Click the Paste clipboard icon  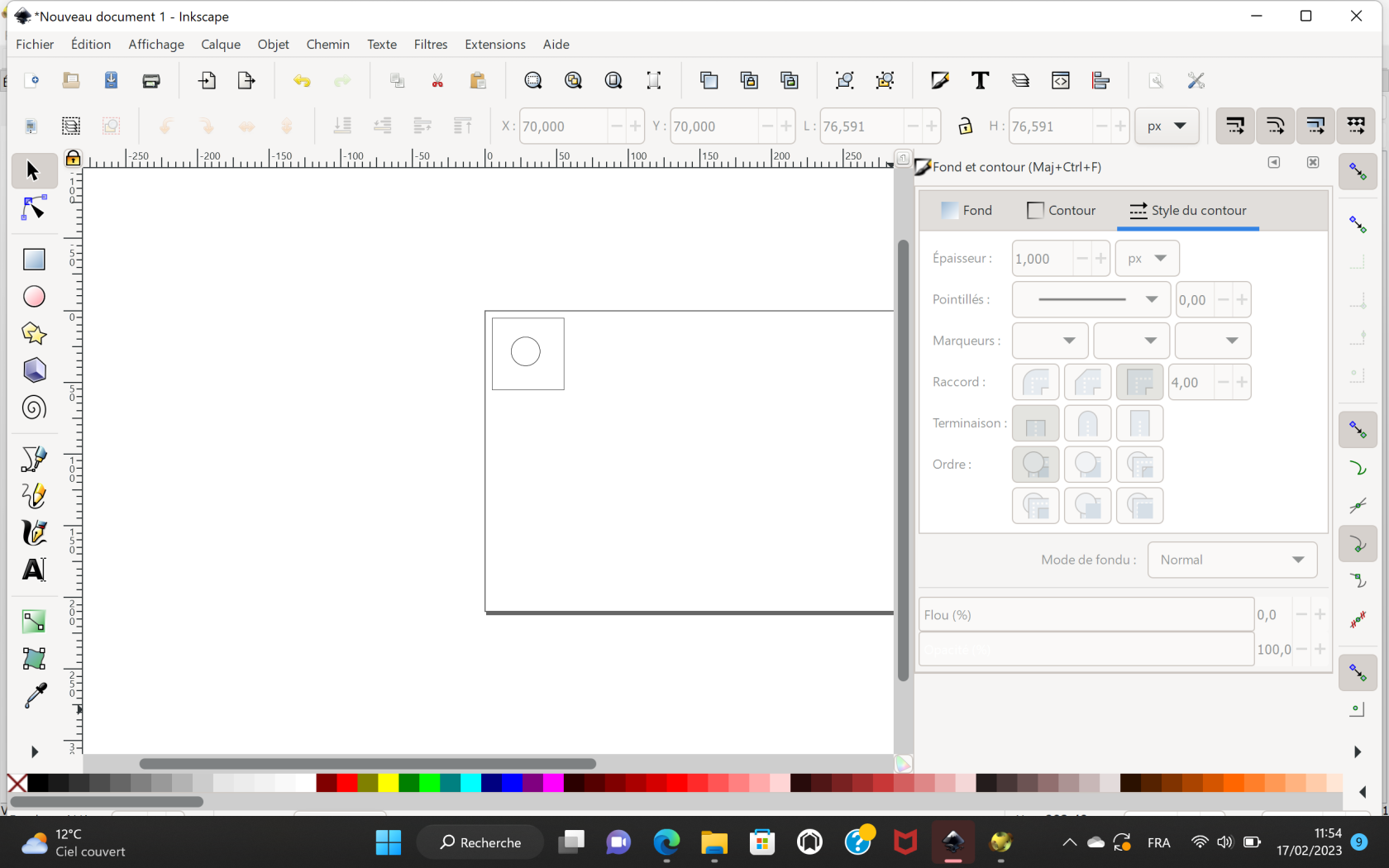click(x=478, y=80)
